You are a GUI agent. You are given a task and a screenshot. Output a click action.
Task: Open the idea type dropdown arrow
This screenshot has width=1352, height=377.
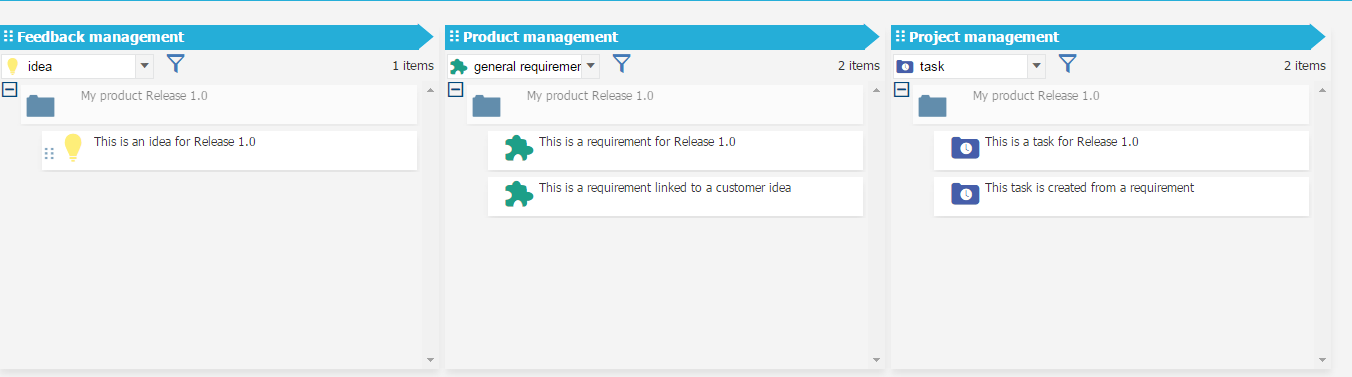click(145, 67)
